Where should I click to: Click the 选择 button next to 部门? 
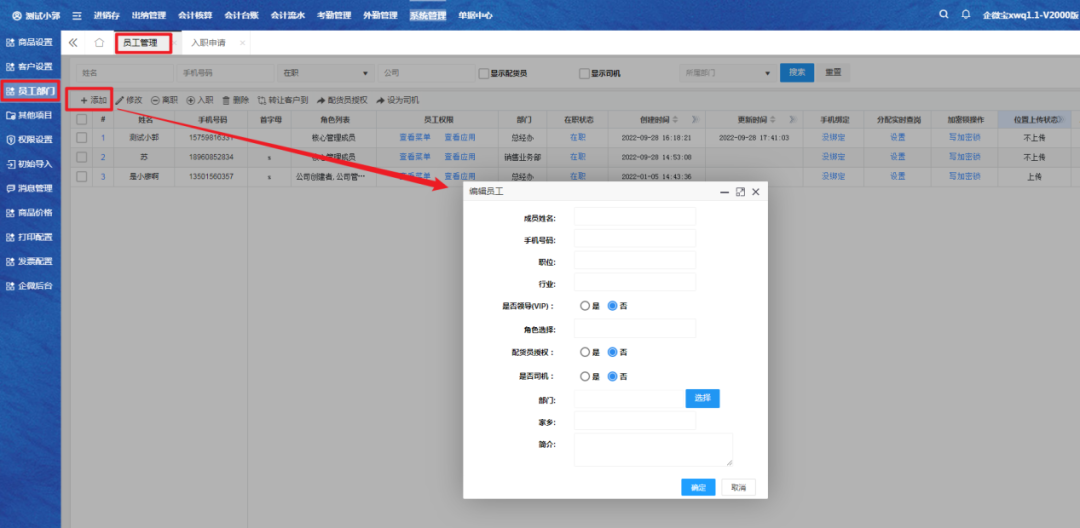[x=702, y=398]
